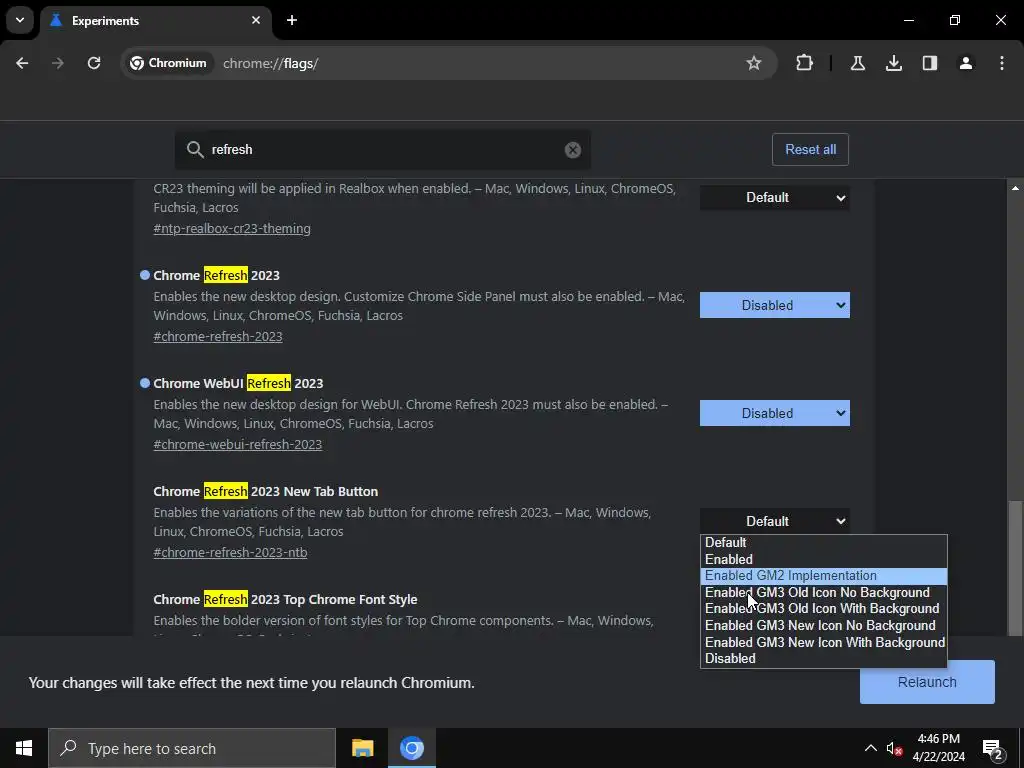
Task: Show hidden system tray icons
Action: pyautogui.click(x=871, y=748)
